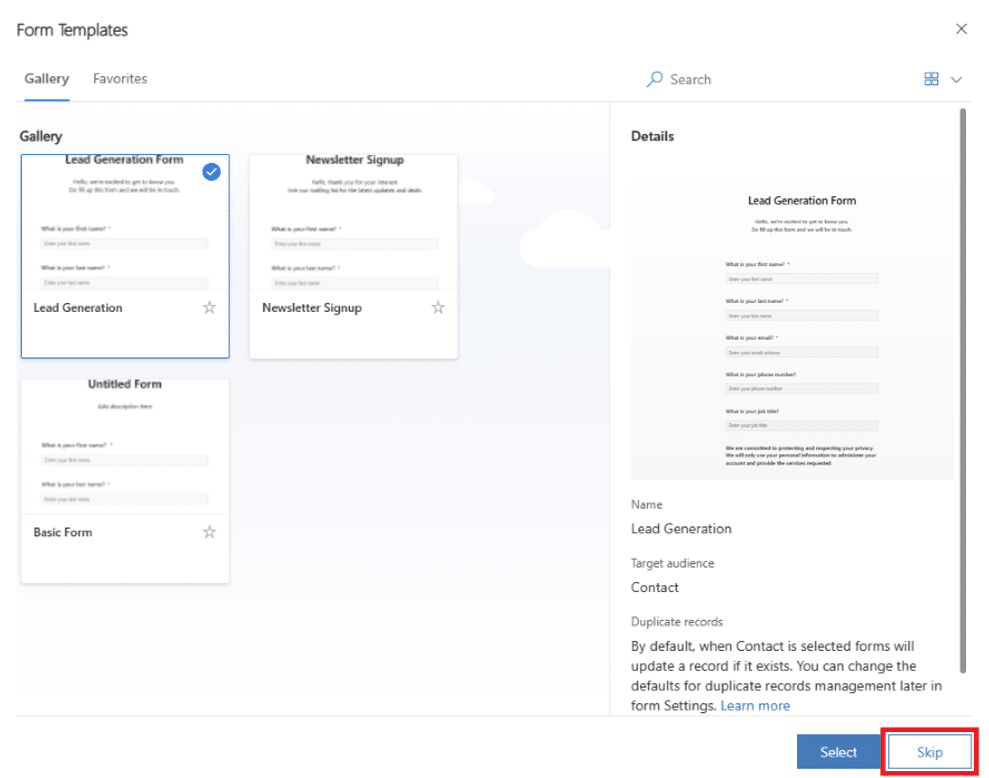Click the grid view layout icon

click(931, 79)
